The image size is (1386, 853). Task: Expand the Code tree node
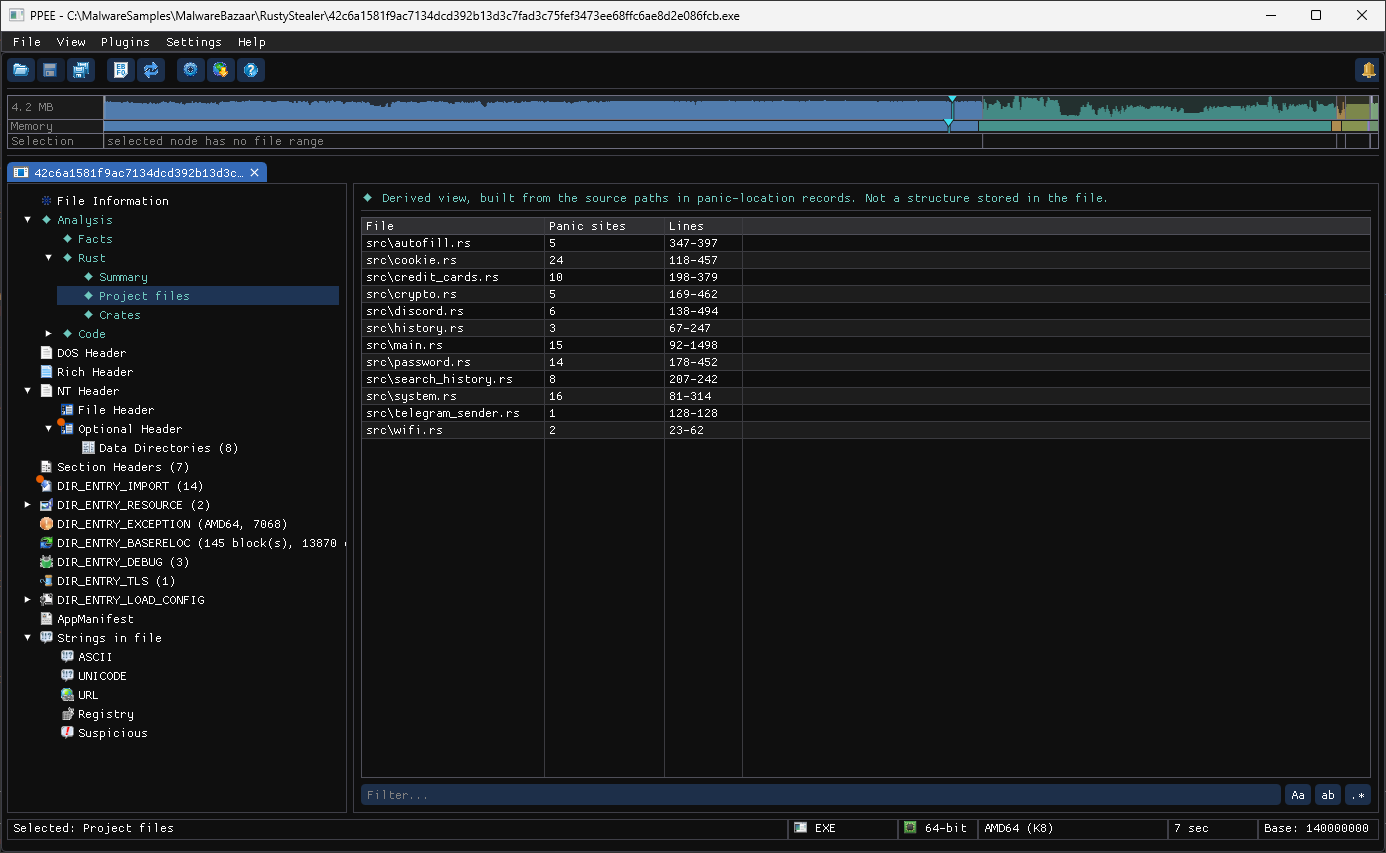[49, 334]
